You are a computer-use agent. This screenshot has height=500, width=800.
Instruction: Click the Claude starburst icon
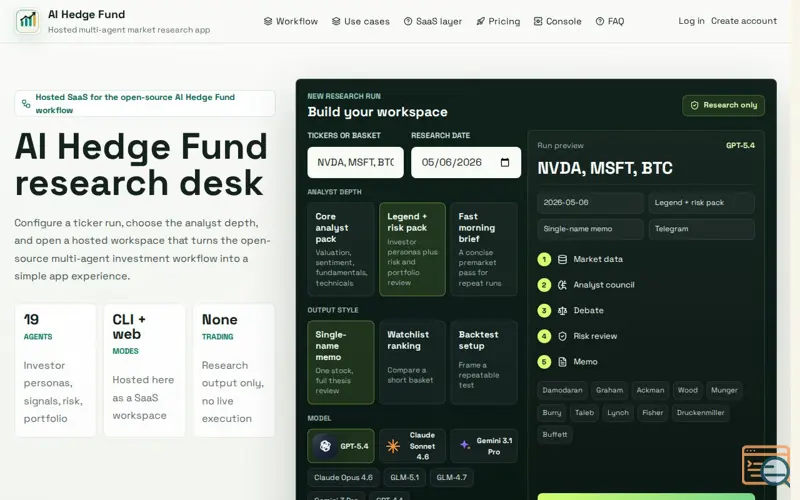[x=393, y=446]
